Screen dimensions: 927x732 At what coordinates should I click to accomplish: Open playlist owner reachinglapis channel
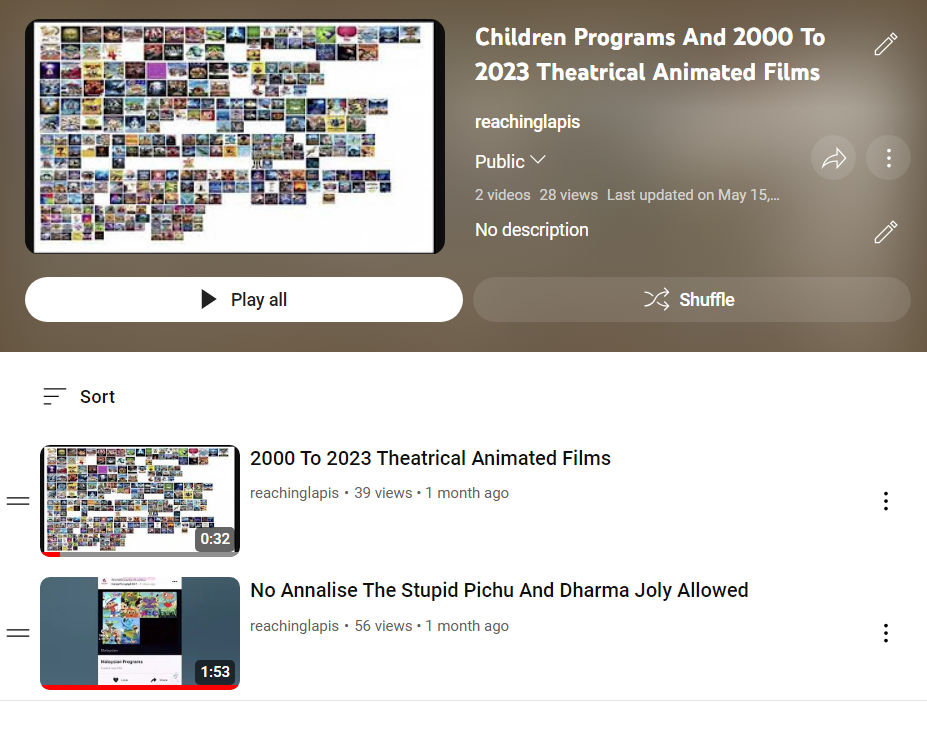[x=527, y=122]
